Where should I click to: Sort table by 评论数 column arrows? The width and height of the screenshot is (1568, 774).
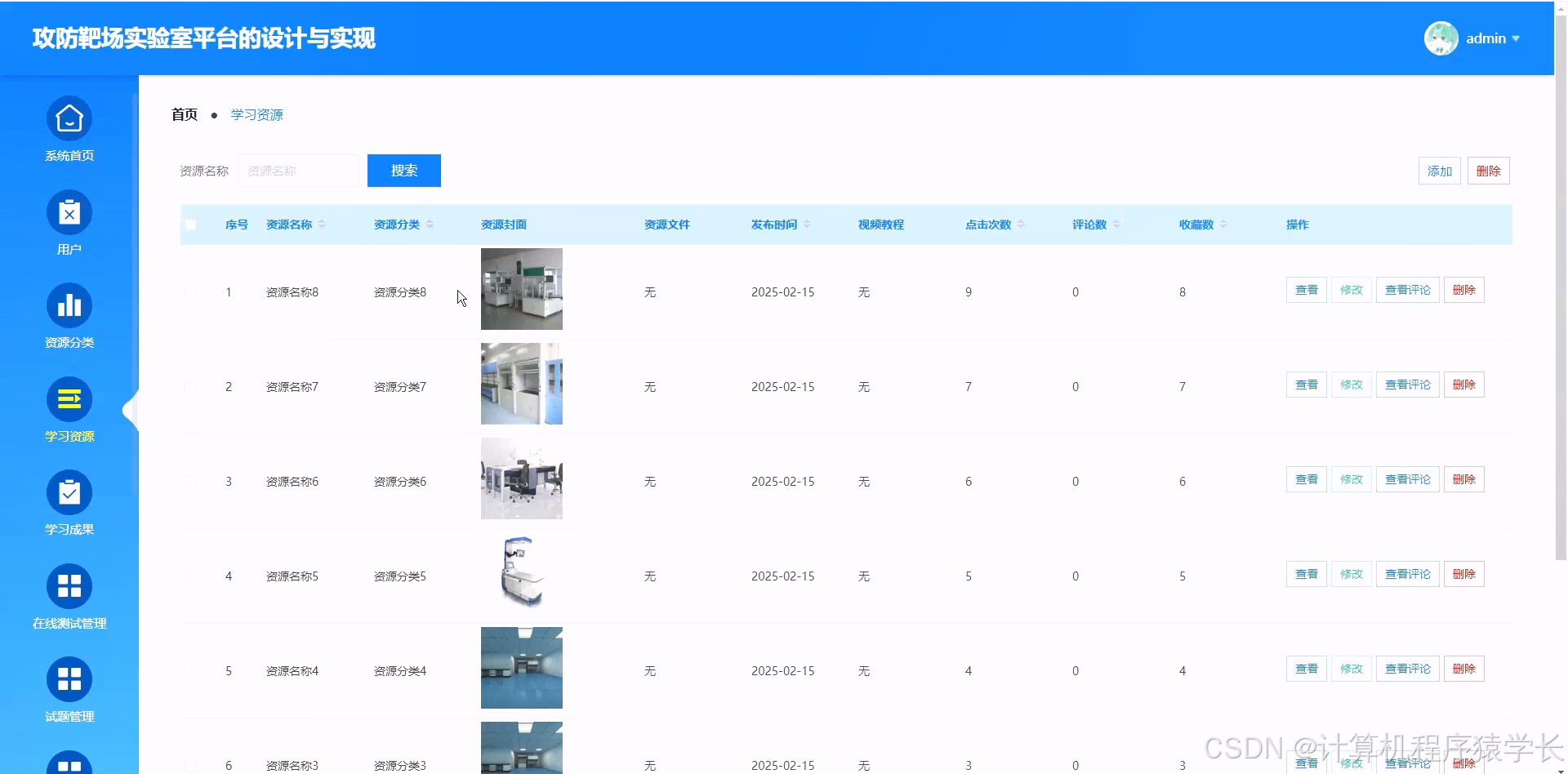[1116, 225]
